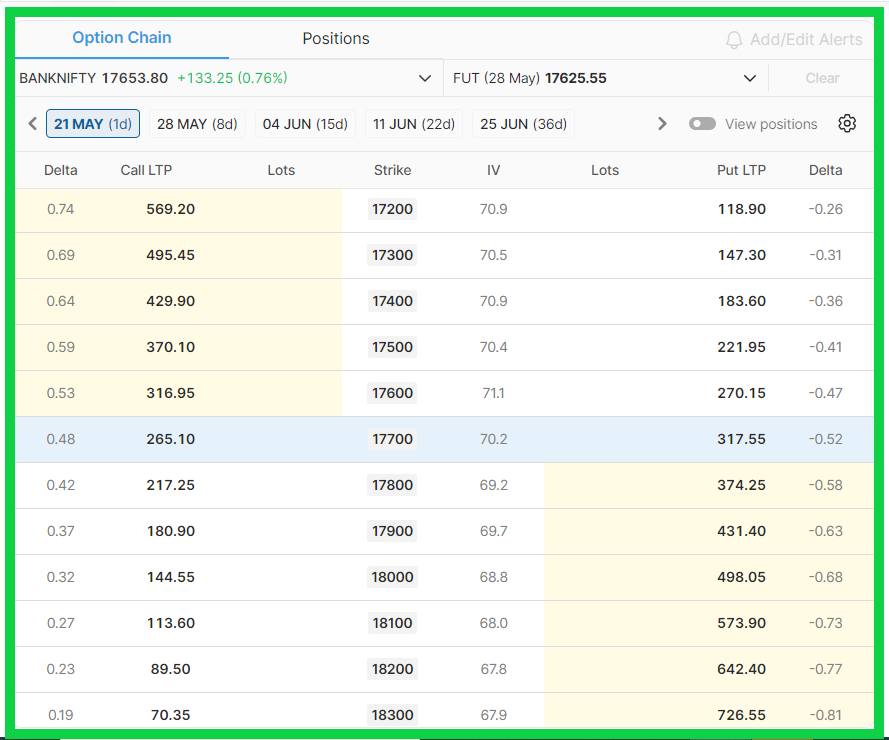
Task: Click put LTP 498.05
Action: (x=742, y=577)
